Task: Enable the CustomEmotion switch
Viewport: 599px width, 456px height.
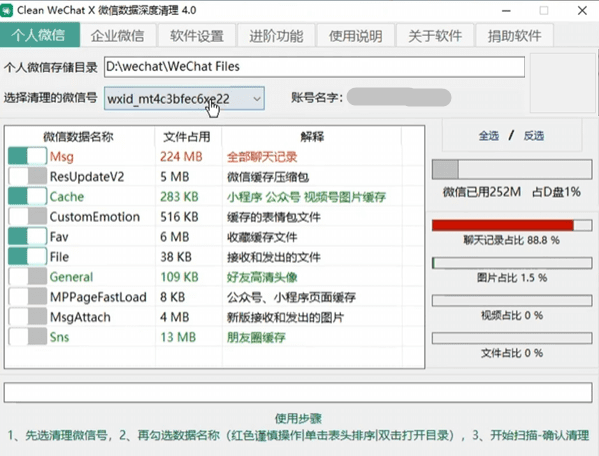Action: coord(28,216)
